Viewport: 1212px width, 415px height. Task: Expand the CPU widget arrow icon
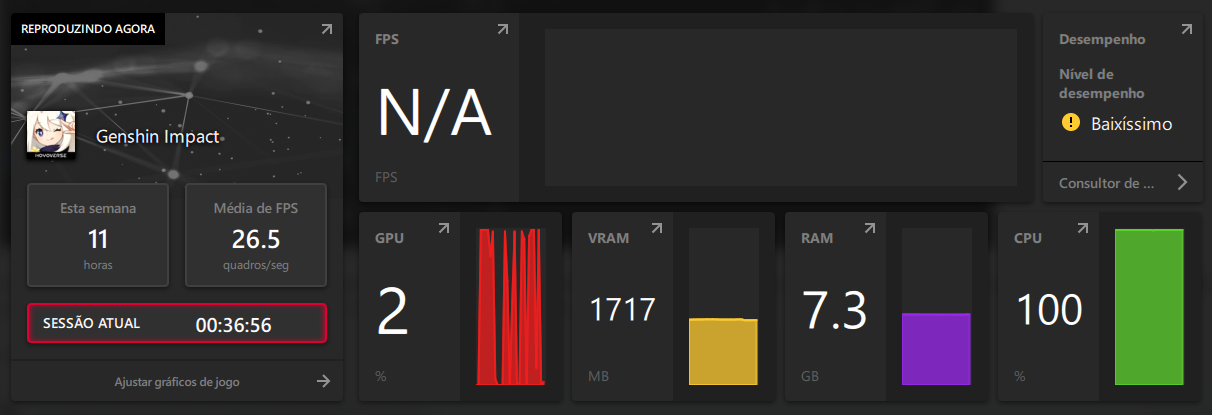1083,229
